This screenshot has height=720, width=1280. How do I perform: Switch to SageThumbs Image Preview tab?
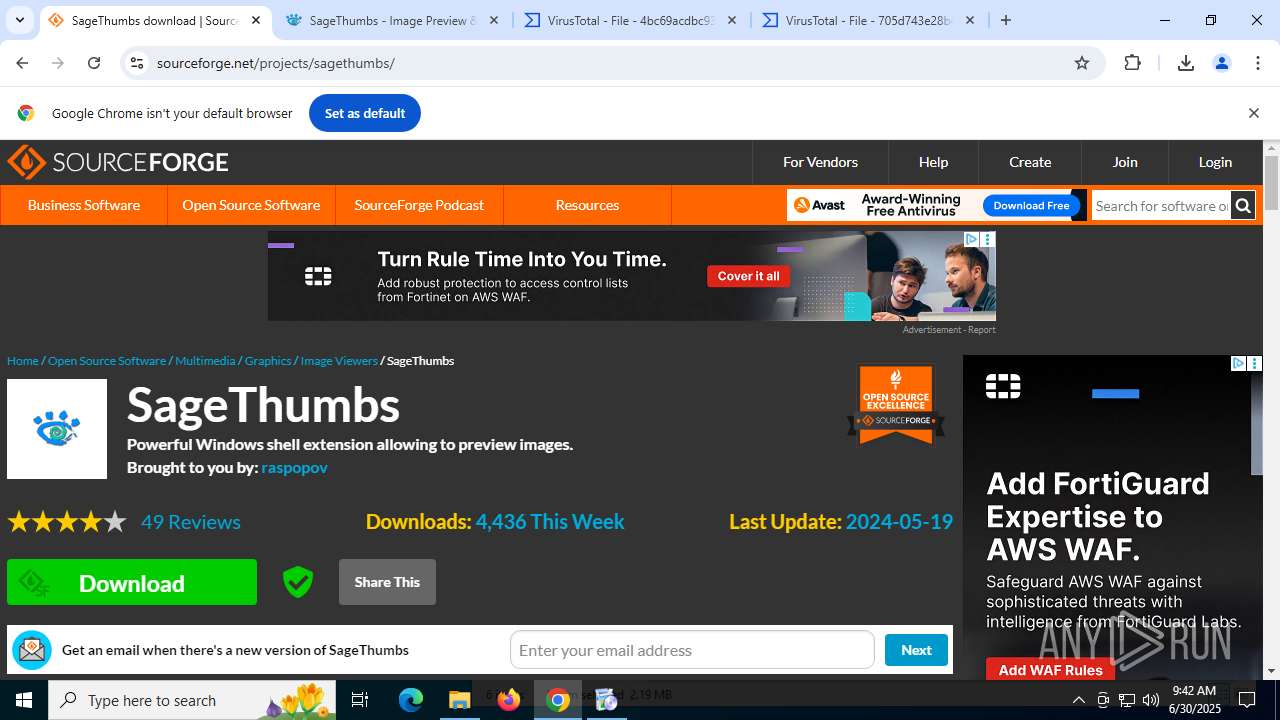[392, 20]
